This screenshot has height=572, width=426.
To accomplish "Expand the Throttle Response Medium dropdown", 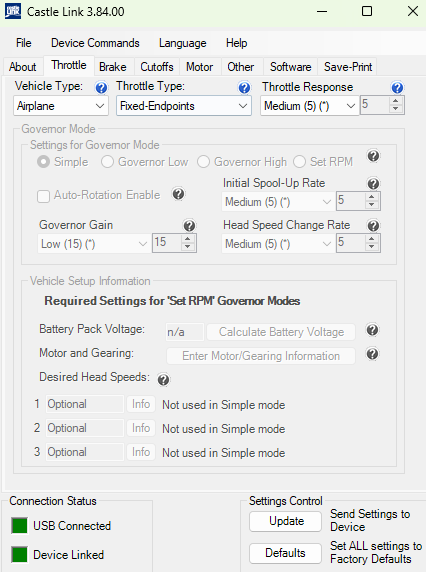I will tap(309, 106).
